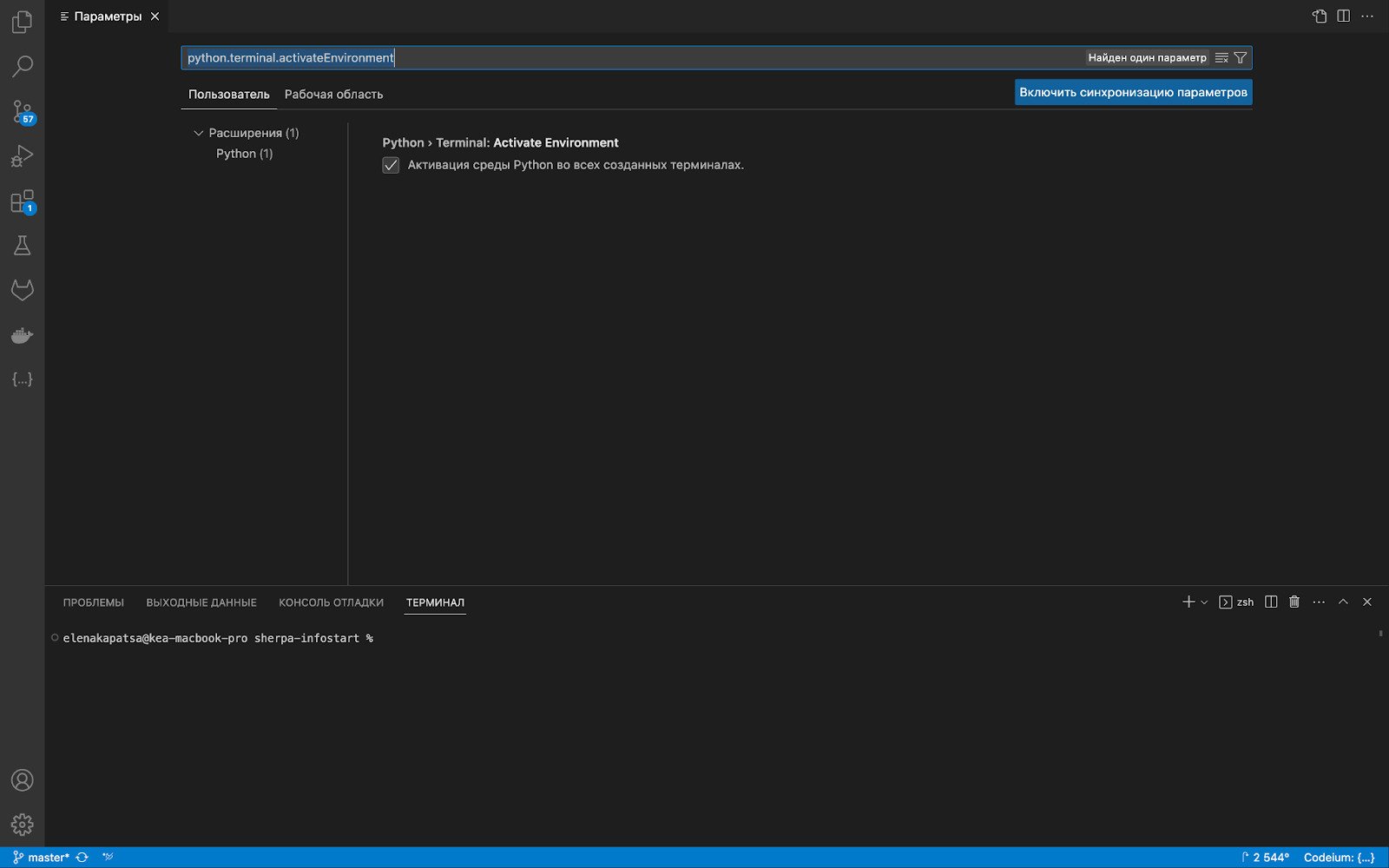
Task: Open the Docker whale view
Action: (x=22, y=335)
